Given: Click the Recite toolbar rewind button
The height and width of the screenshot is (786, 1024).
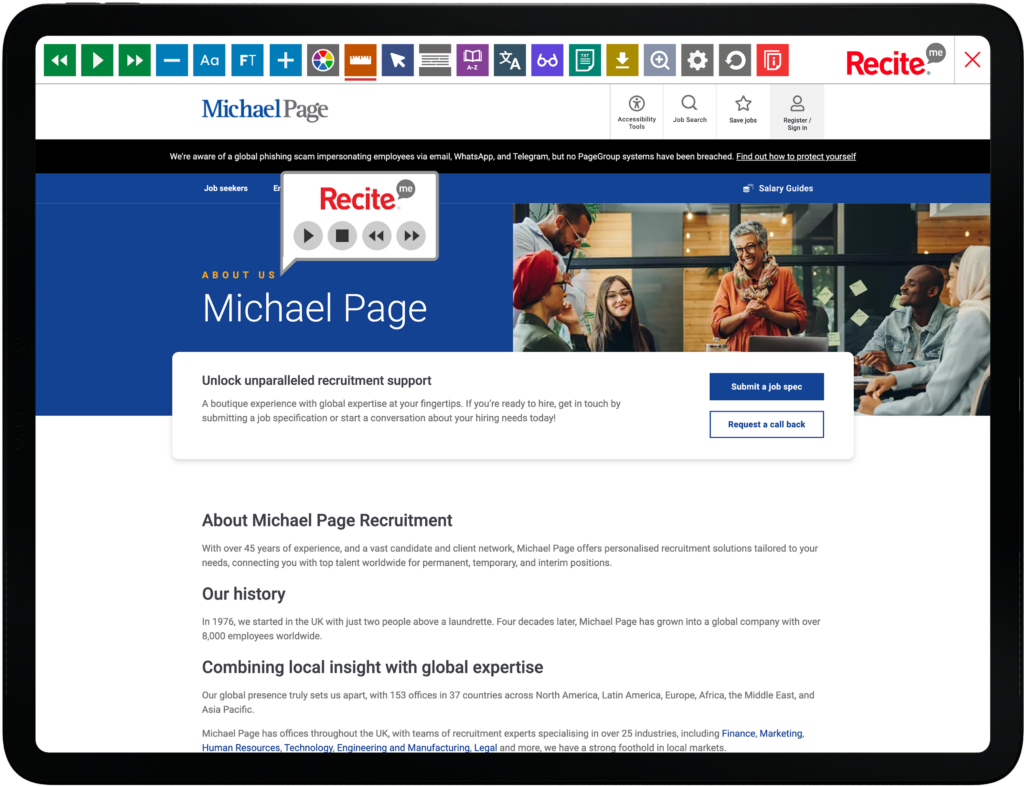Looking at the screenshot, I should pos(60,61).
